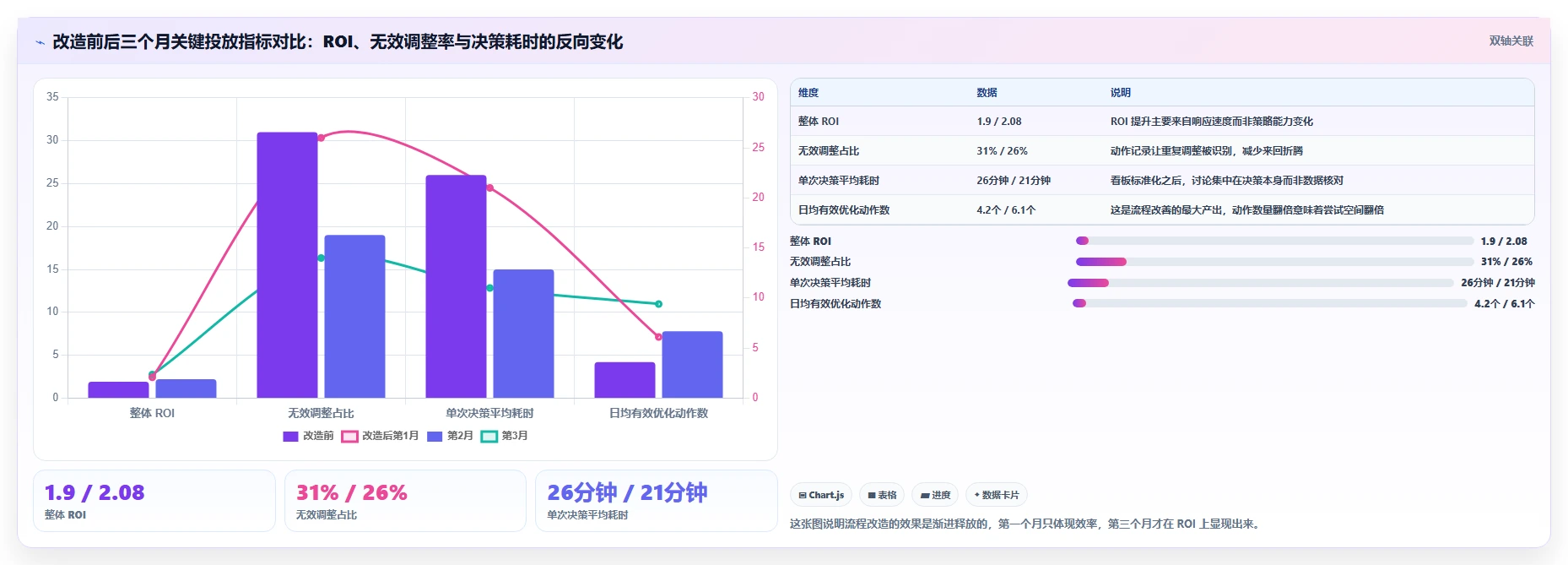The width and height of the screenshot is (1568, 565).
Task: Click the Chart.js tag chip
Action: coord(820,495)
